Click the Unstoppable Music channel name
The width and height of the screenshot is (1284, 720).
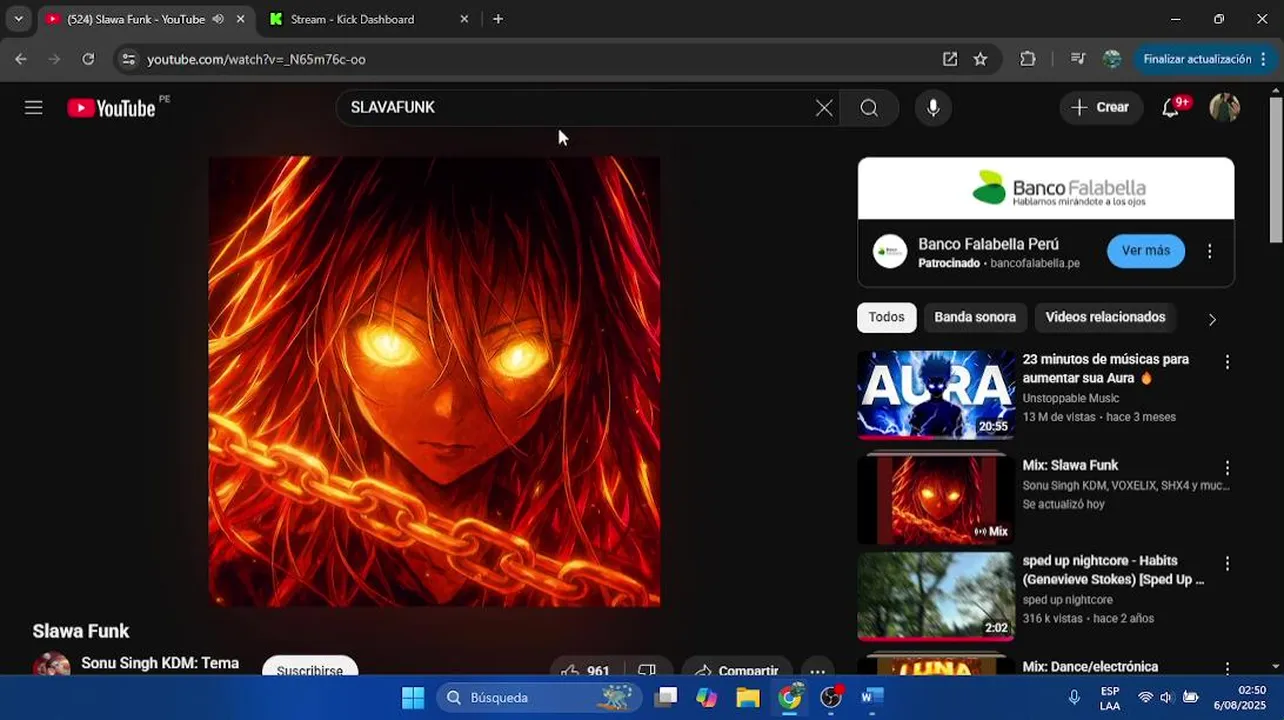(x=1070, y=398)
